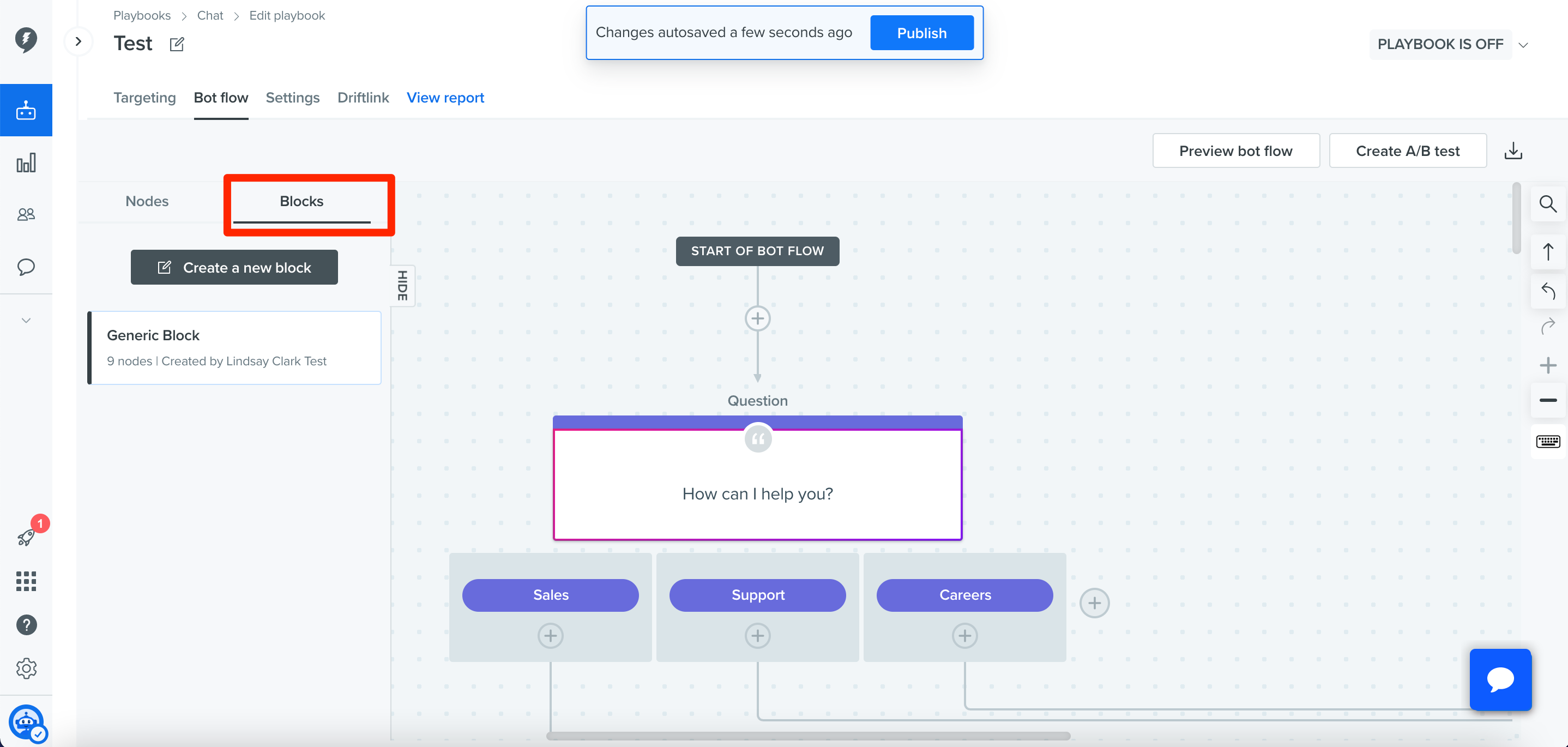Open the Help question mark icon

click(x=26, y=625)
